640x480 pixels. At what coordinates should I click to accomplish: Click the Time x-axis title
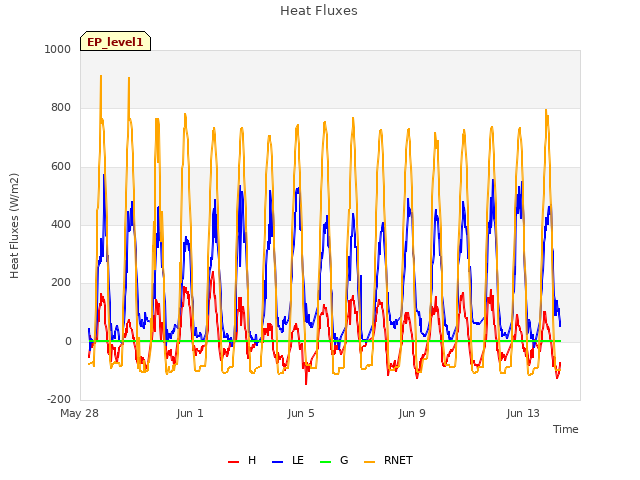(566, 429)
